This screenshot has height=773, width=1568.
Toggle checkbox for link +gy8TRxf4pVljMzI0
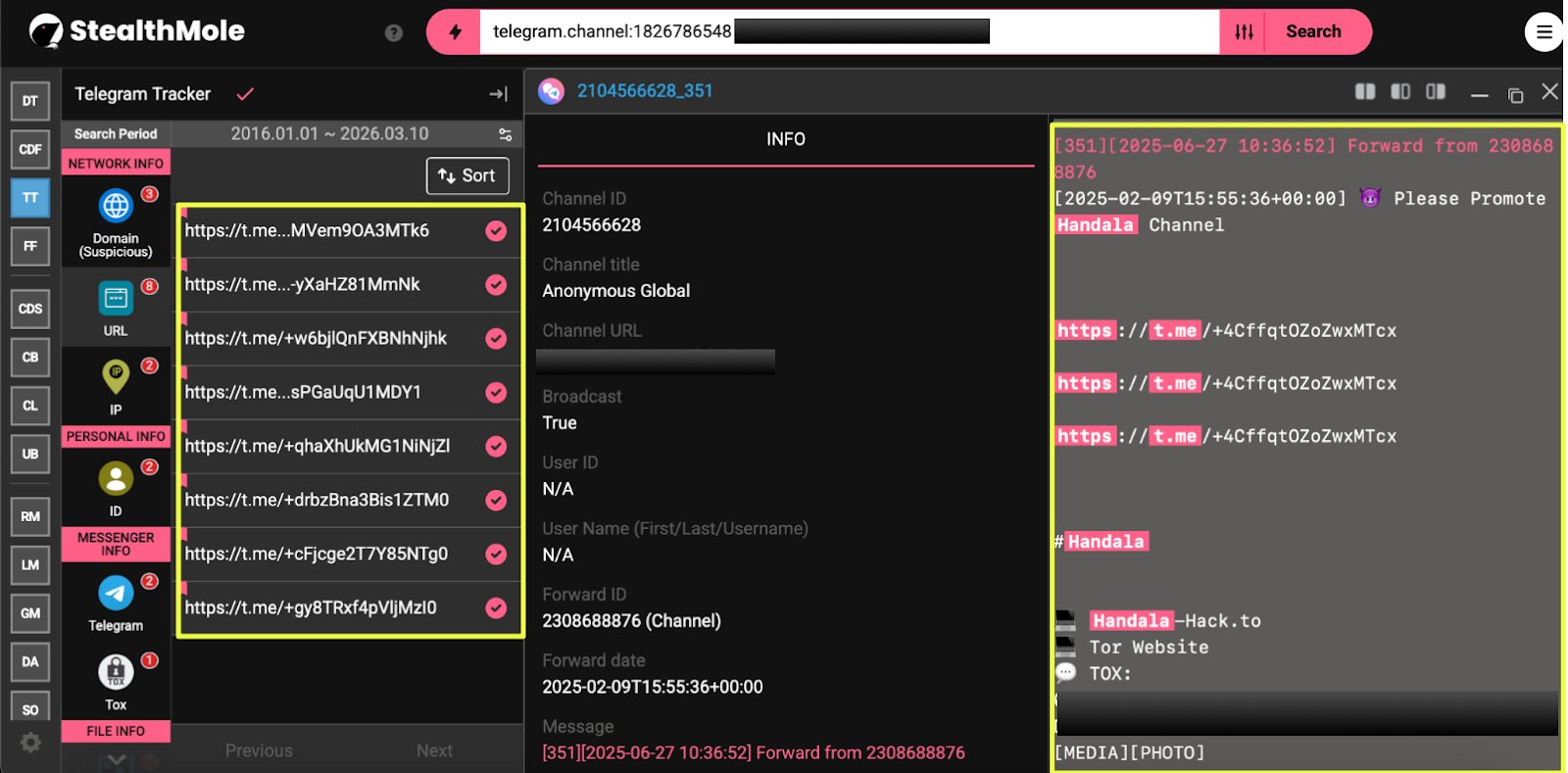(x=497, y=608)
